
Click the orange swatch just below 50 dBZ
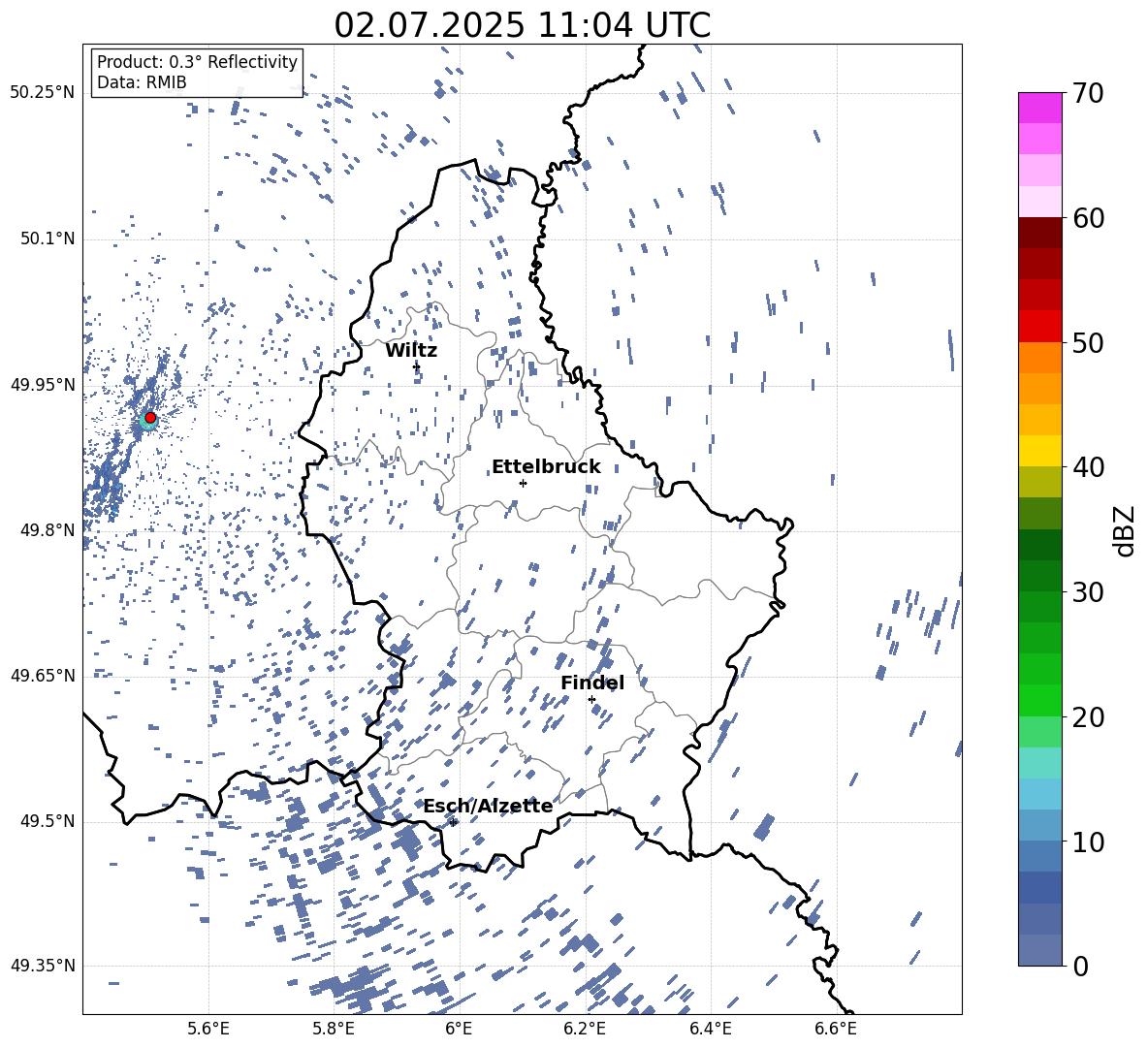point(1039,358)
